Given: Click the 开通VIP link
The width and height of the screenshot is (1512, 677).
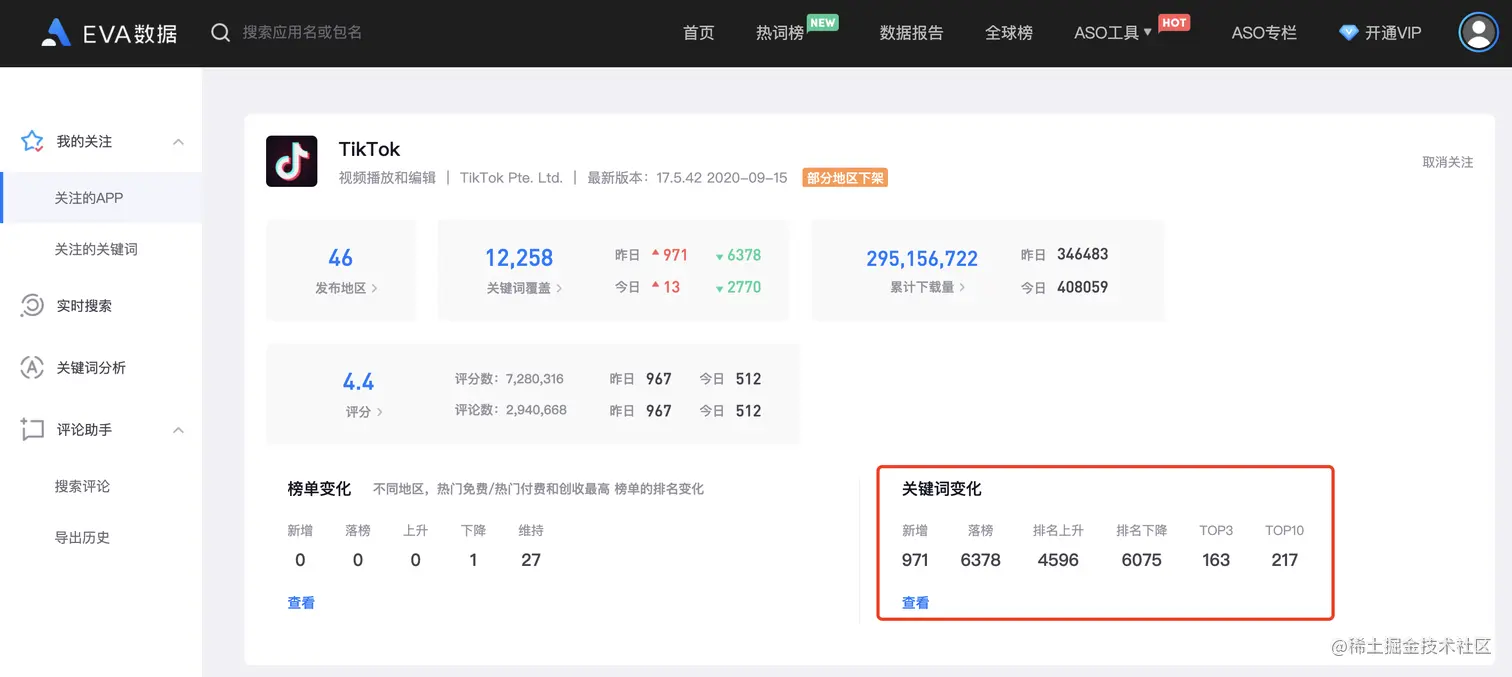Looking at the screenshot, I should (1393, 33).
